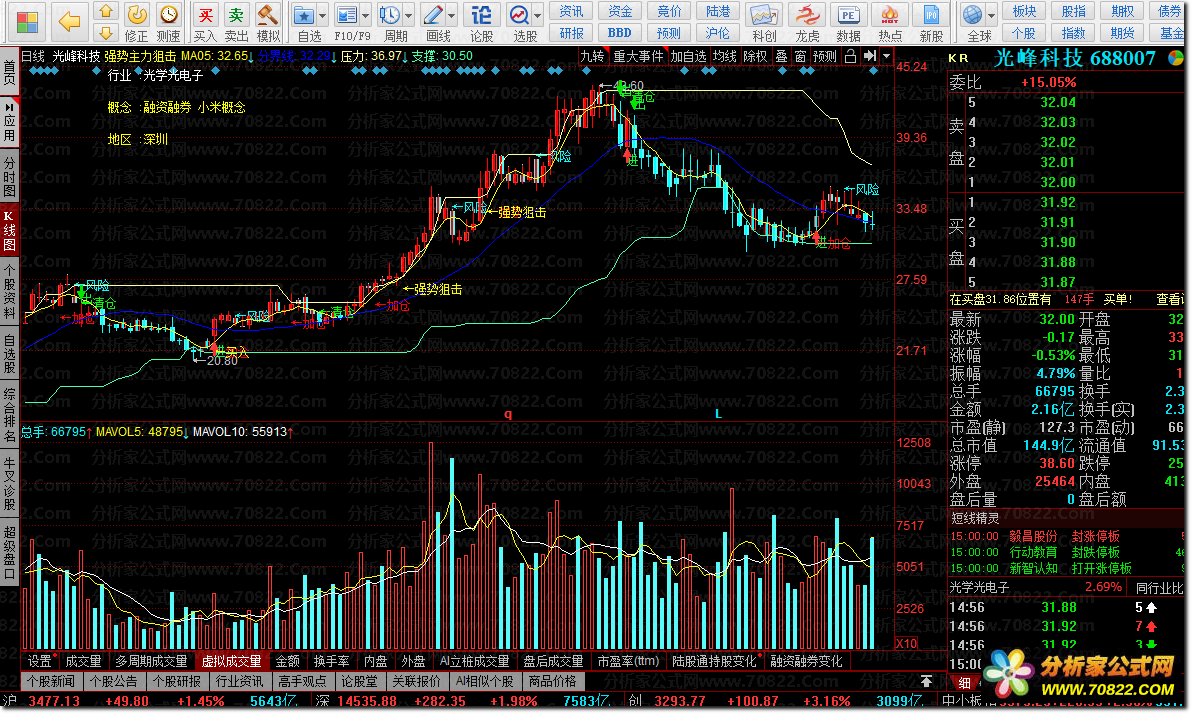1193x714 pixels.
Task: Go back with the yellow left arrow
Action: pos(69,21)
